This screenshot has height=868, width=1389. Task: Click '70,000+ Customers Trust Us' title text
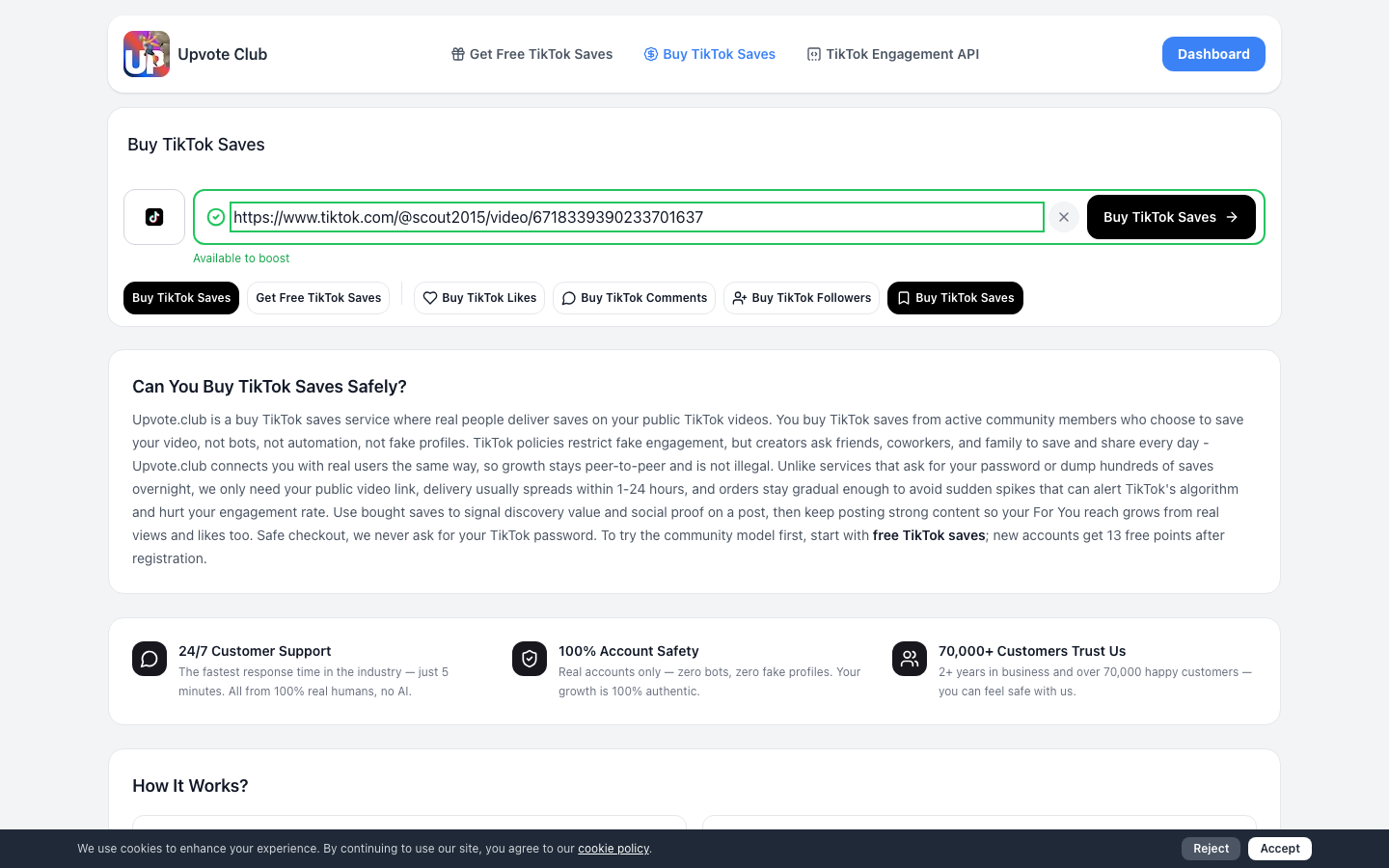pyautogui.click(x=1032, y=651)
